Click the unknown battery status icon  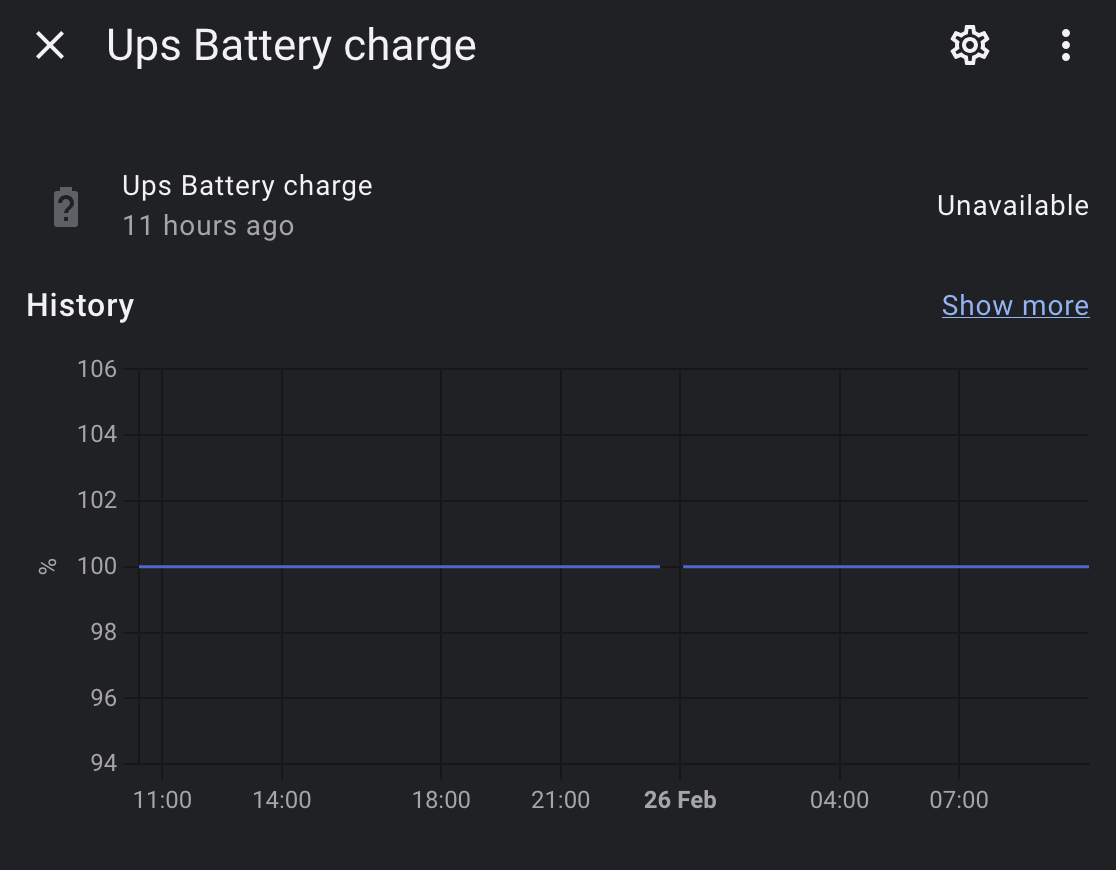point(66,207)
